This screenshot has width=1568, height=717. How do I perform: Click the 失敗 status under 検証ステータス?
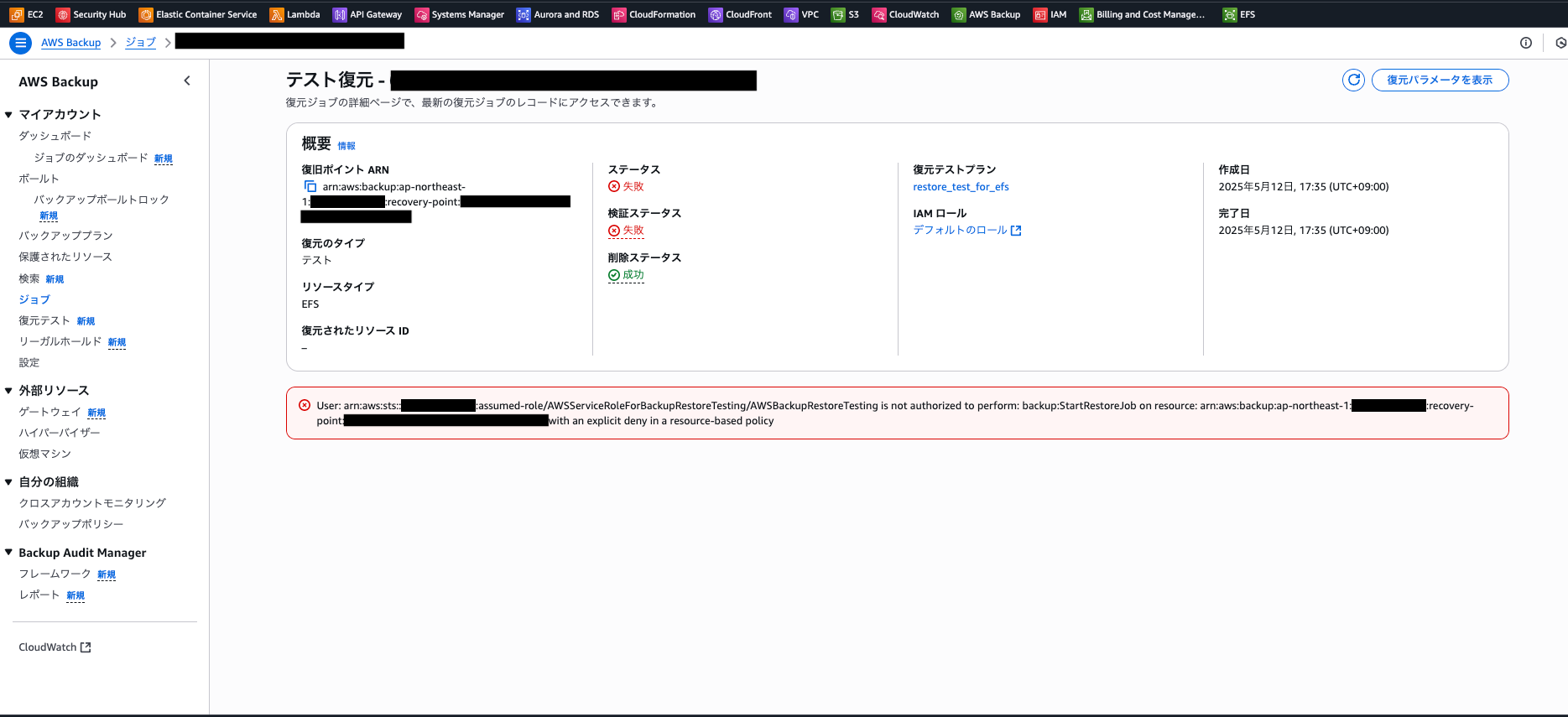pos(626,231)
